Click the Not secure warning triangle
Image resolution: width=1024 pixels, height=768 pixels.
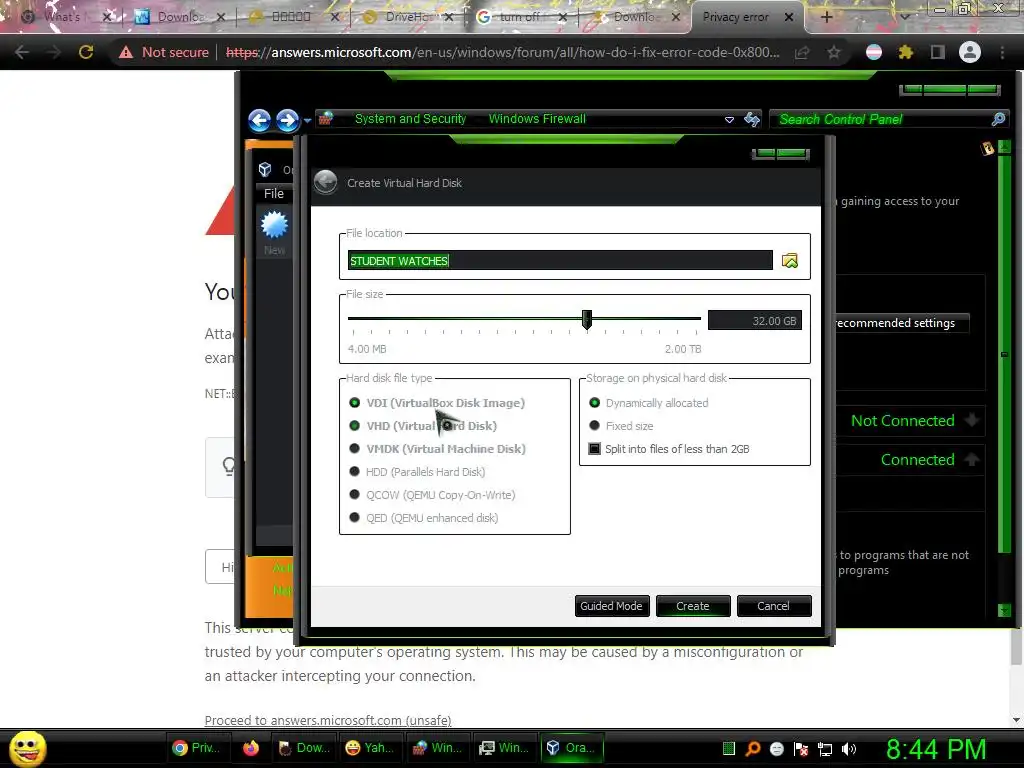tap(125, 52)
